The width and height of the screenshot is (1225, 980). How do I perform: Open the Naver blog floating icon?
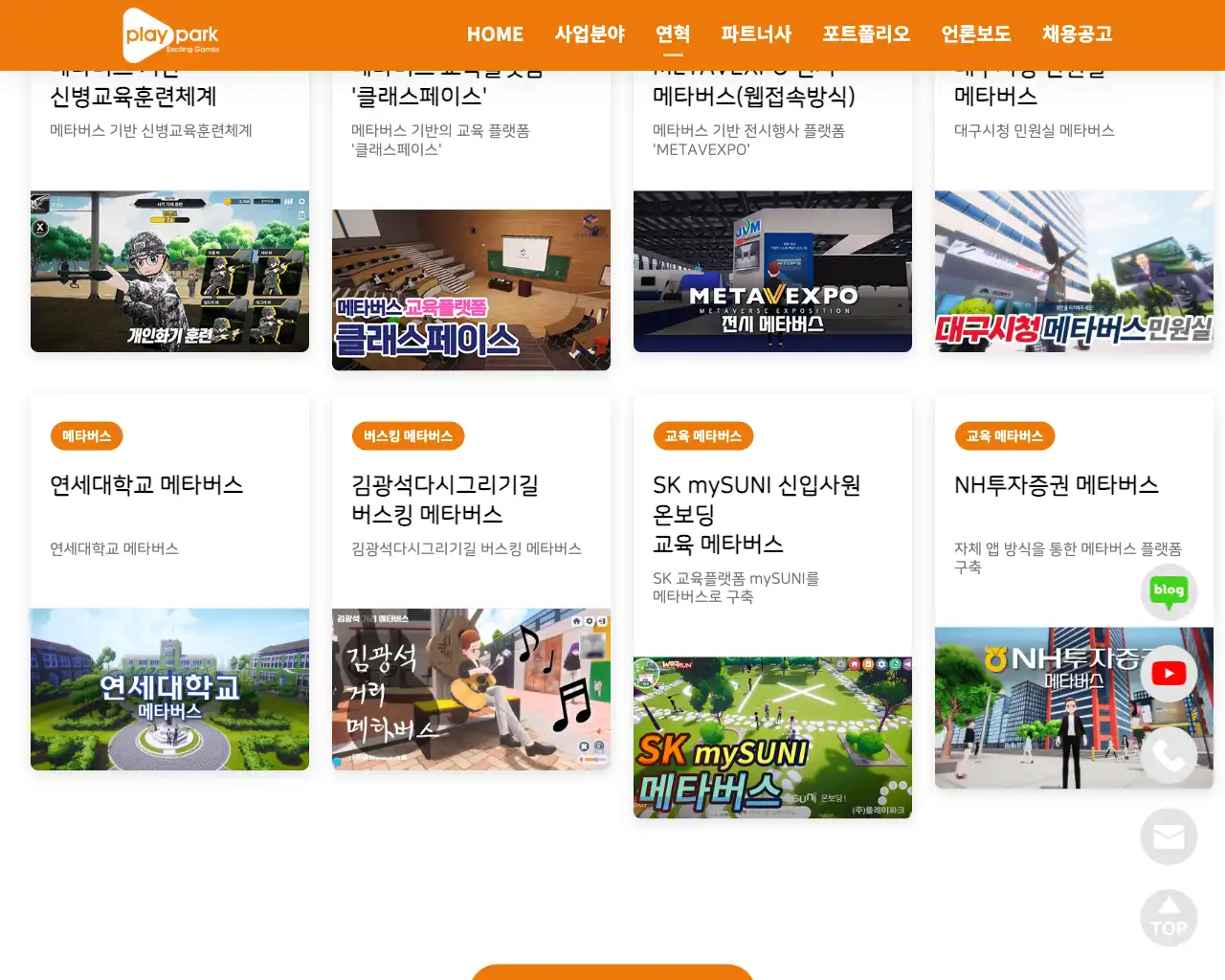[x=1169, y=591]
